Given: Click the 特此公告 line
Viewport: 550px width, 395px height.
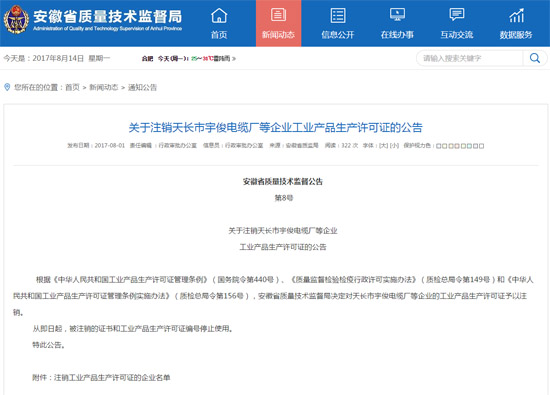Looking at the screenshot, I should pyautogui.click(x=48, y=345).
